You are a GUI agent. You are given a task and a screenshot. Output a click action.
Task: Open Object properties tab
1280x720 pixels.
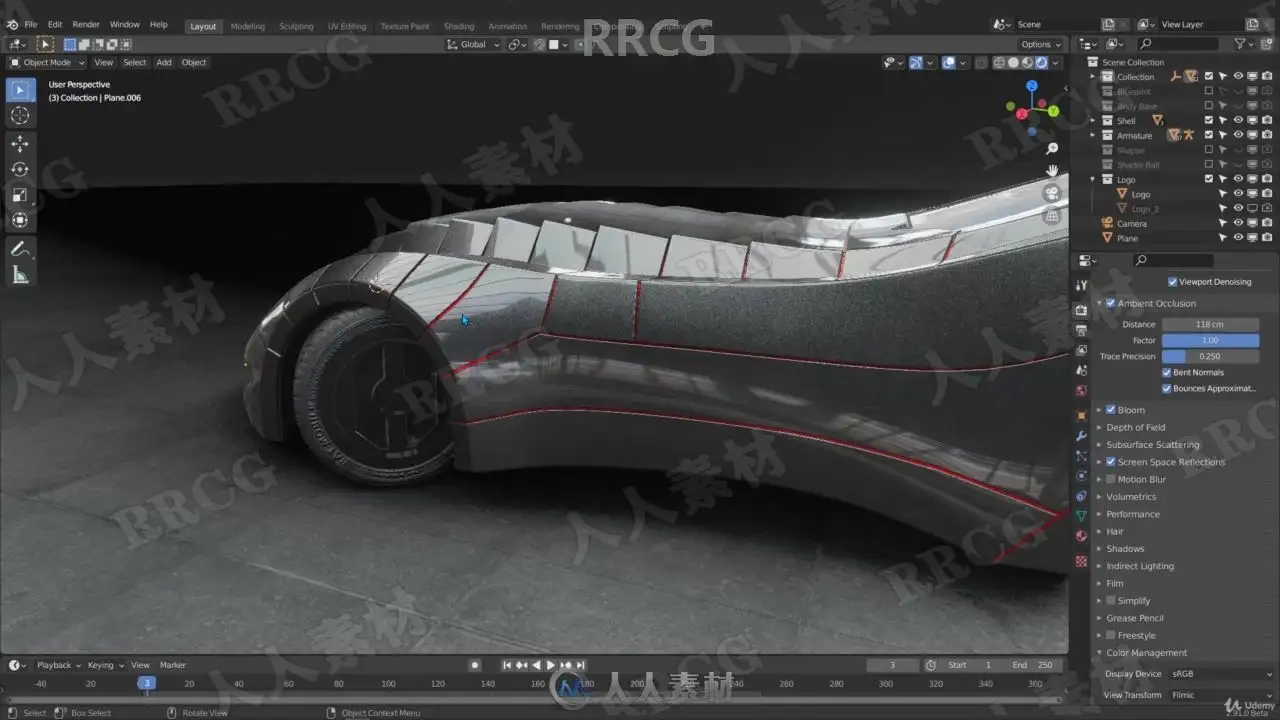tap(1081, 416)
